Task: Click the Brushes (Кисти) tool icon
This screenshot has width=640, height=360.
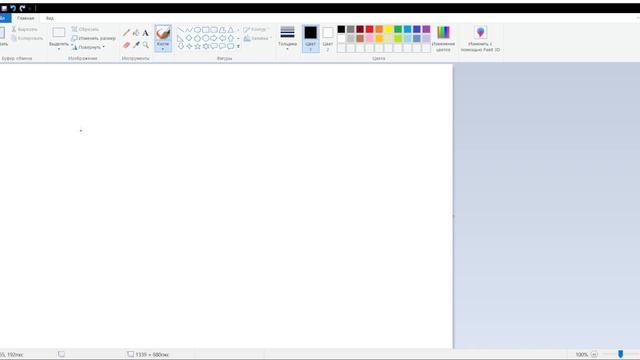Action: click(x=163, y=33)
